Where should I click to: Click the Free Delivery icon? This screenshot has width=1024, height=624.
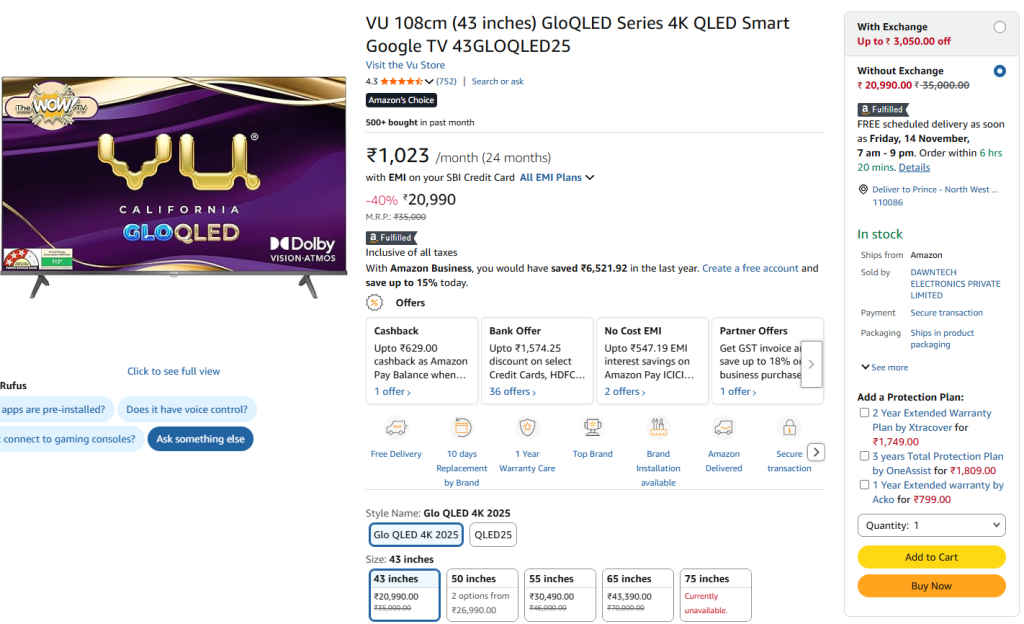[x=396, y=426]
